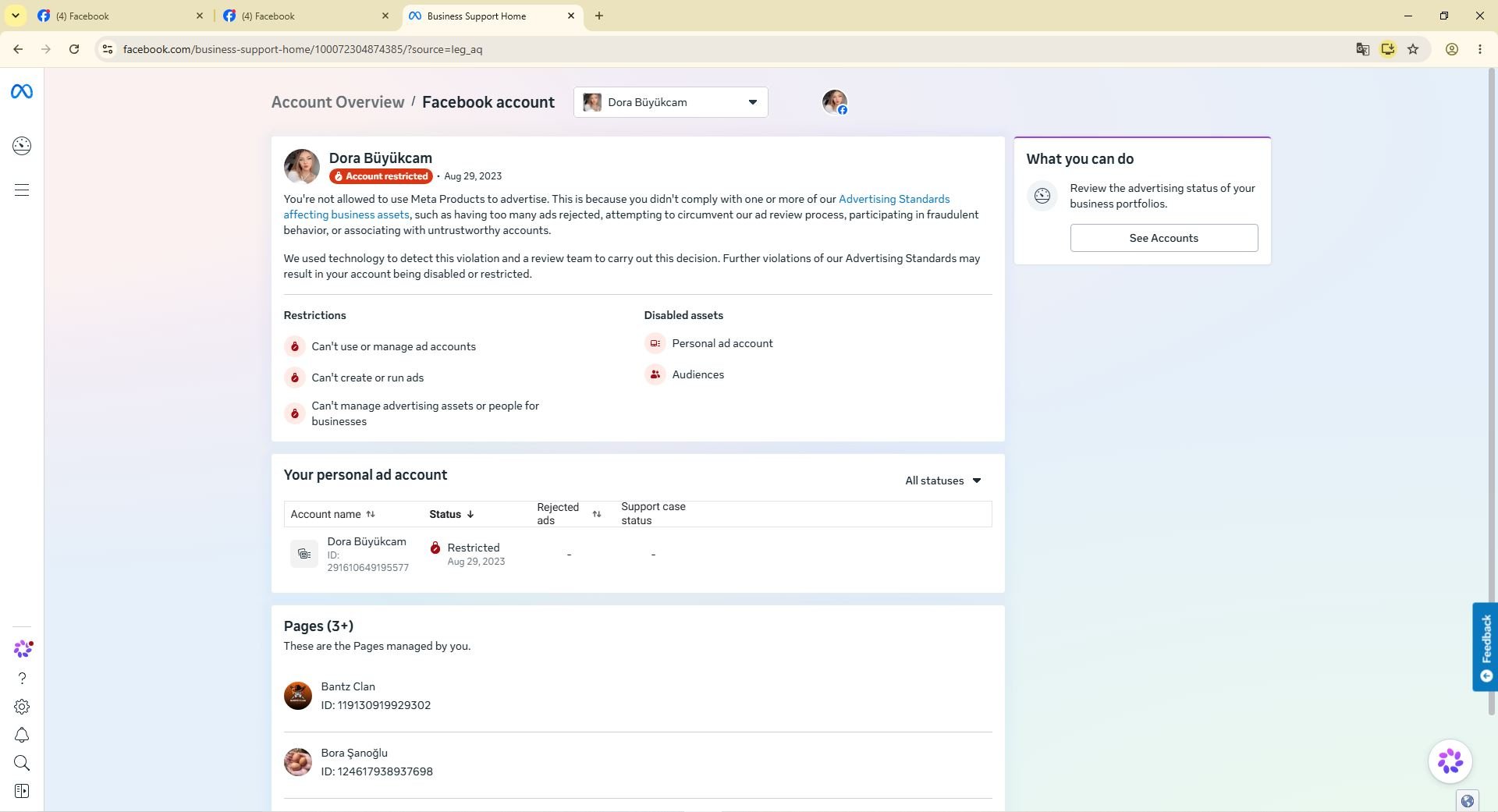Close the second Facebook tab
This screenshot has width=1498, height=812.
click(385, 16)
